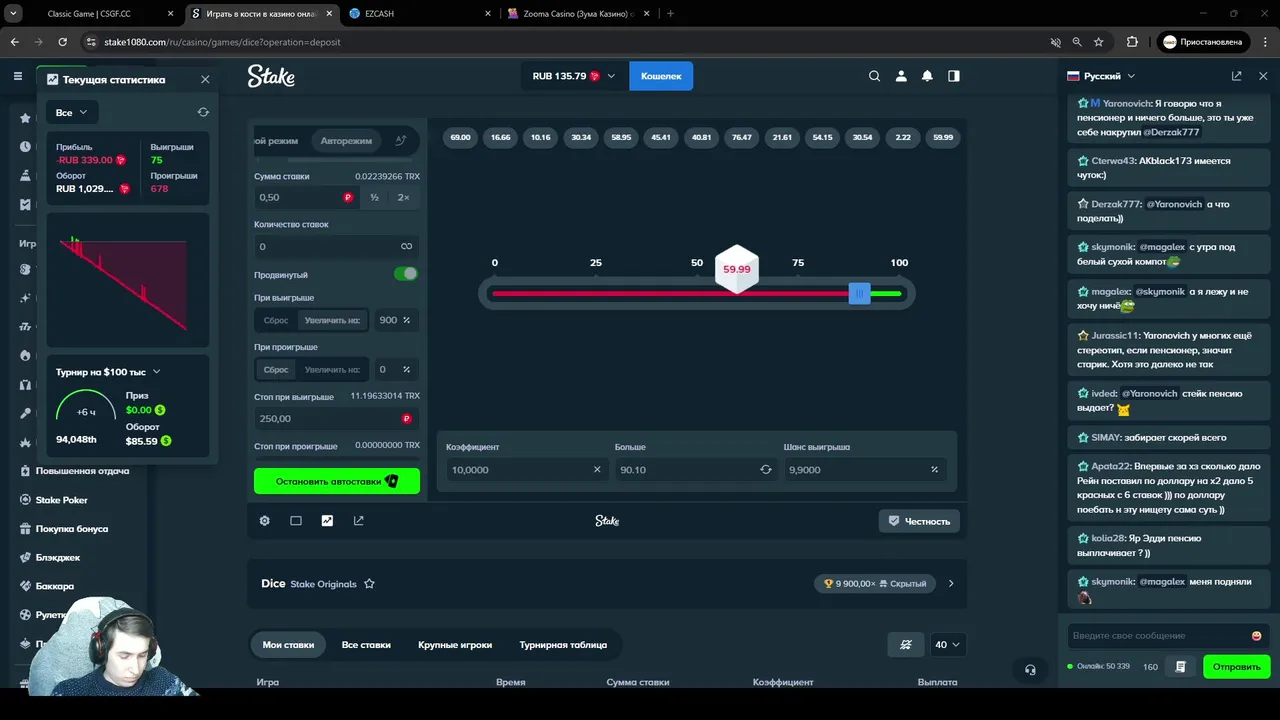Viewport: 1280px width, 720px height.
Task: Open the chat rules icon
Action: coord(1180,667)
